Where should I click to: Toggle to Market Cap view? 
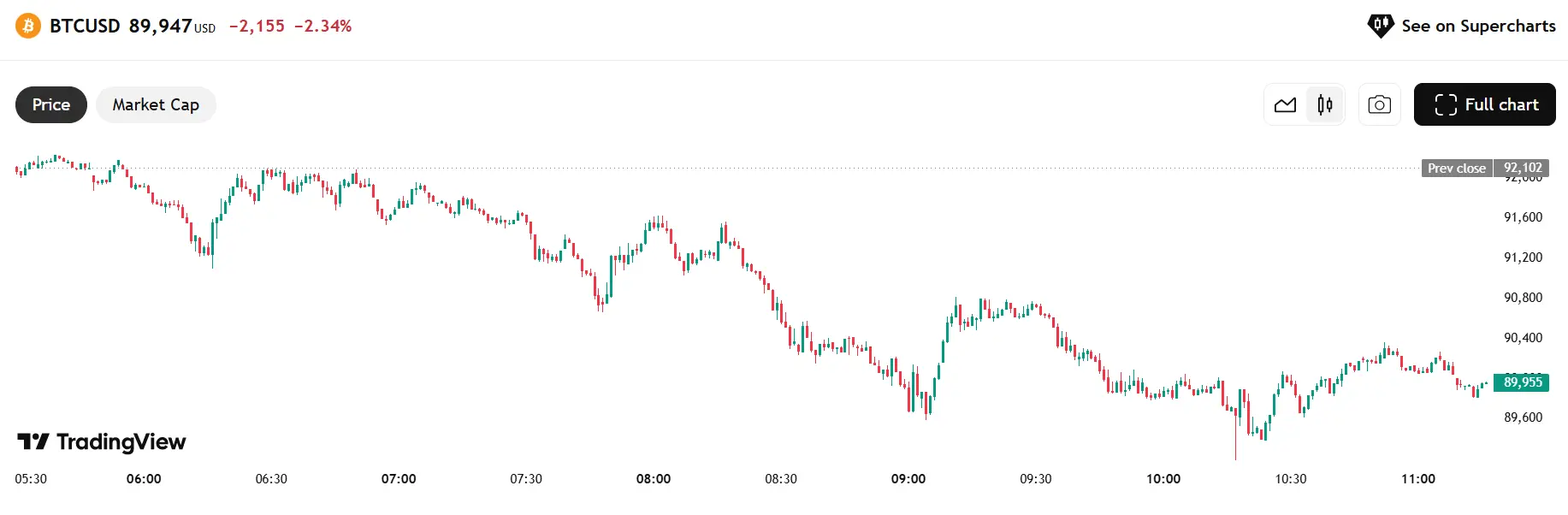156,104
